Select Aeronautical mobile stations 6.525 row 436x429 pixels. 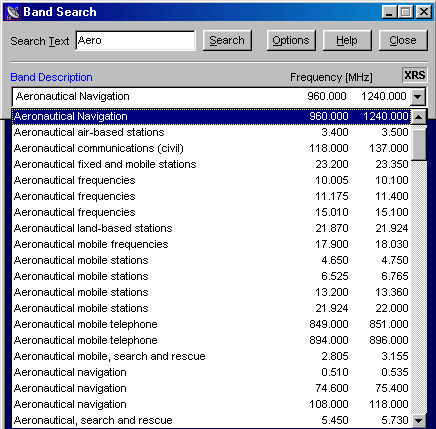211,276
